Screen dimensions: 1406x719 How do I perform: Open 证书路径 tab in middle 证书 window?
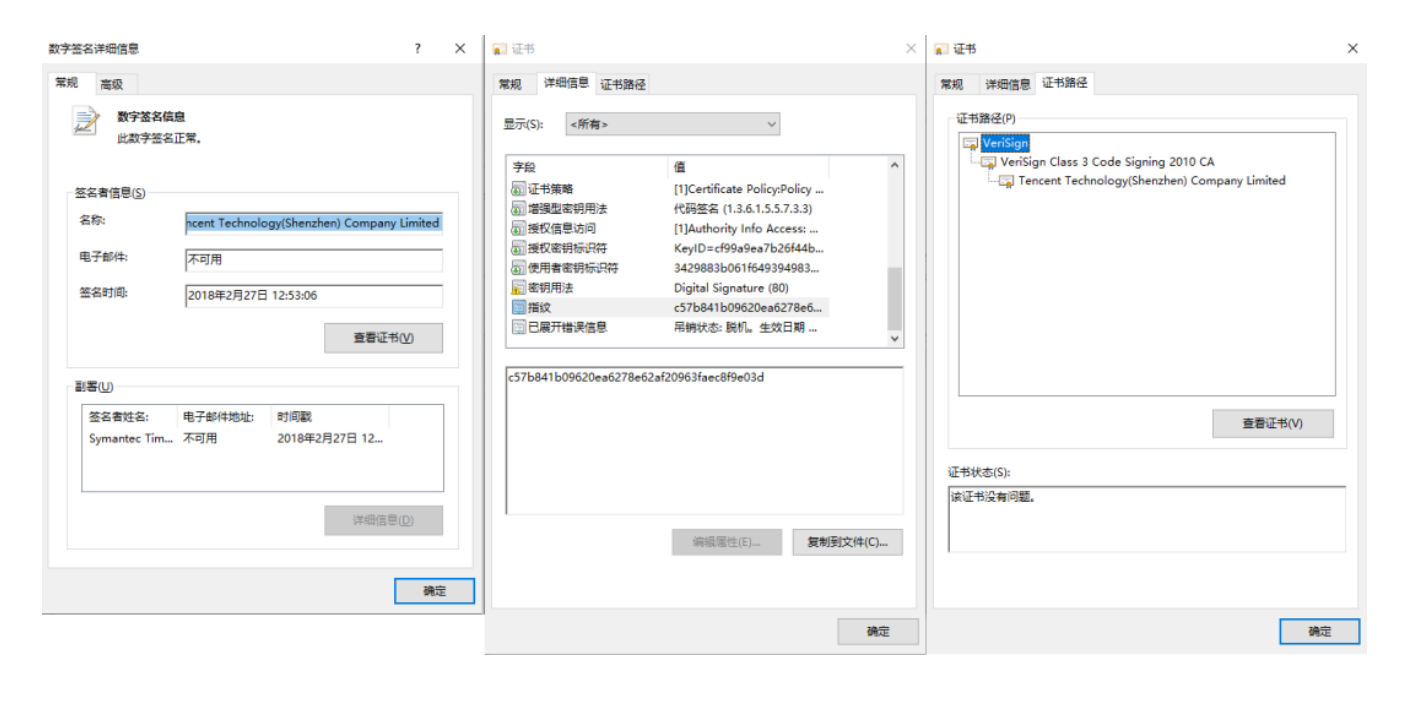point(623,85)
